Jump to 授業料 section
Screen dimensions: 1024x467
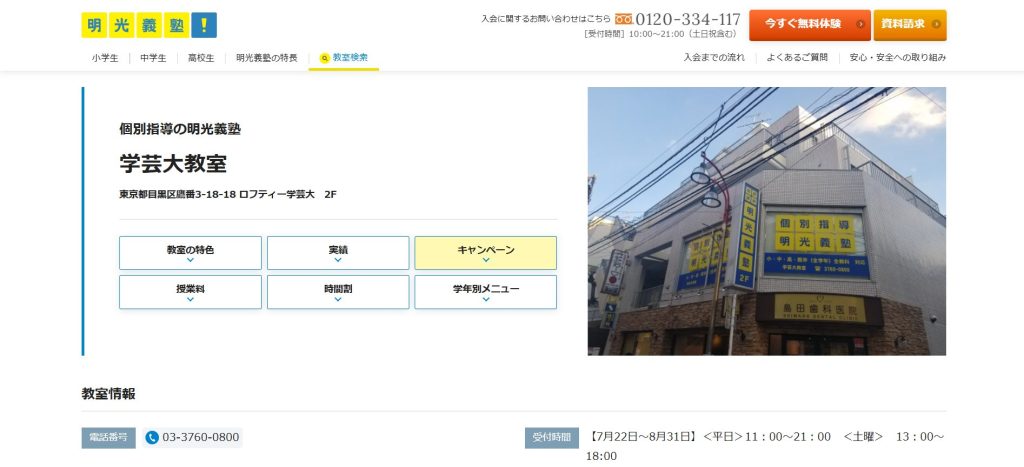pos(190,292)
